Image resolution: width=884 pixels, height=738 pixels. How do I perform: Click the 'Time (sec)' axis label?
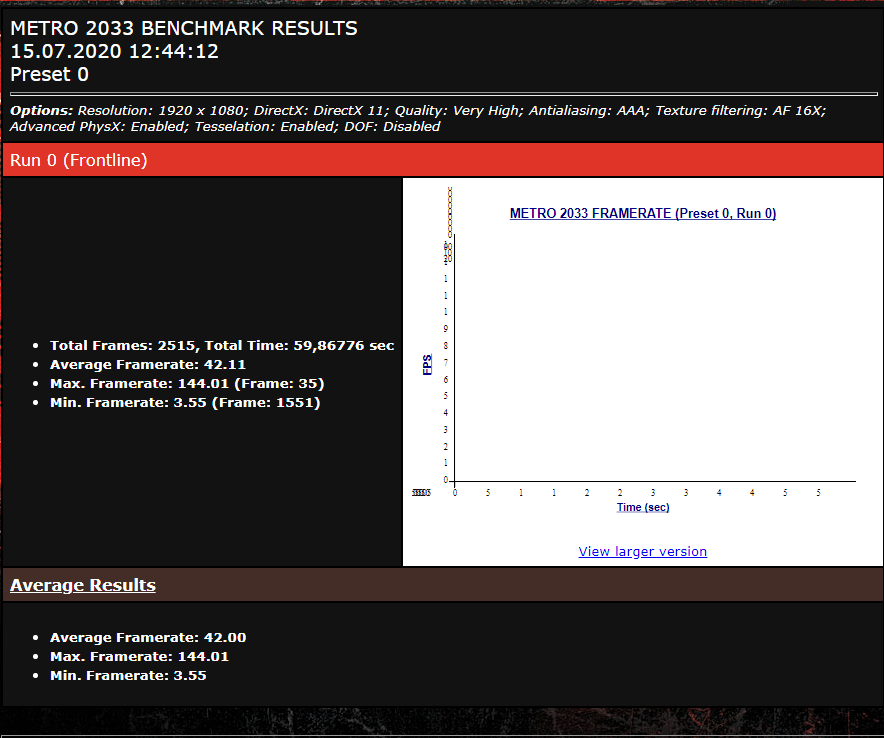point(643,507)
